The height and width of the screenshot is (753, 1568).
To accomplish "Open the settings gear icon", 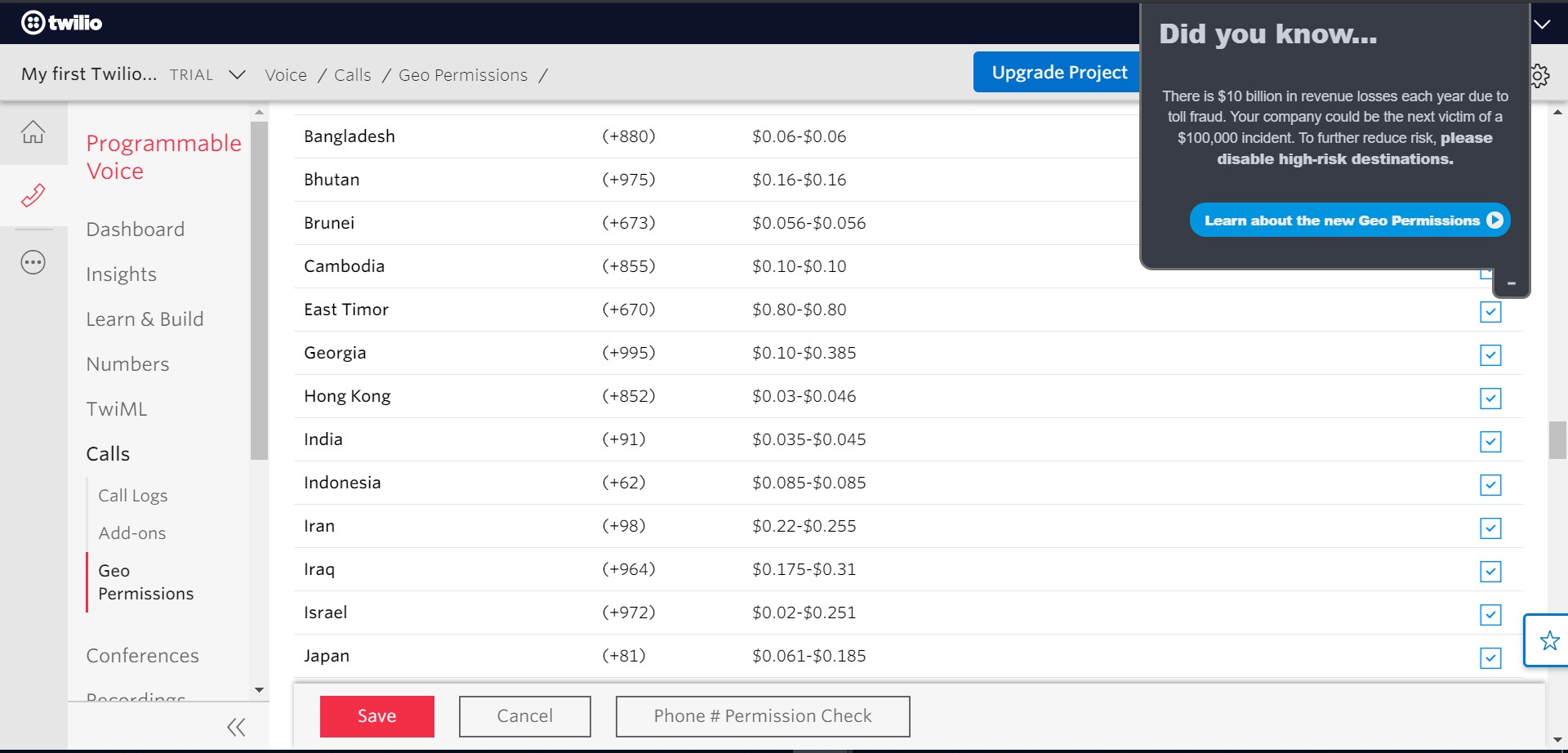I will tap(1539, 75).
